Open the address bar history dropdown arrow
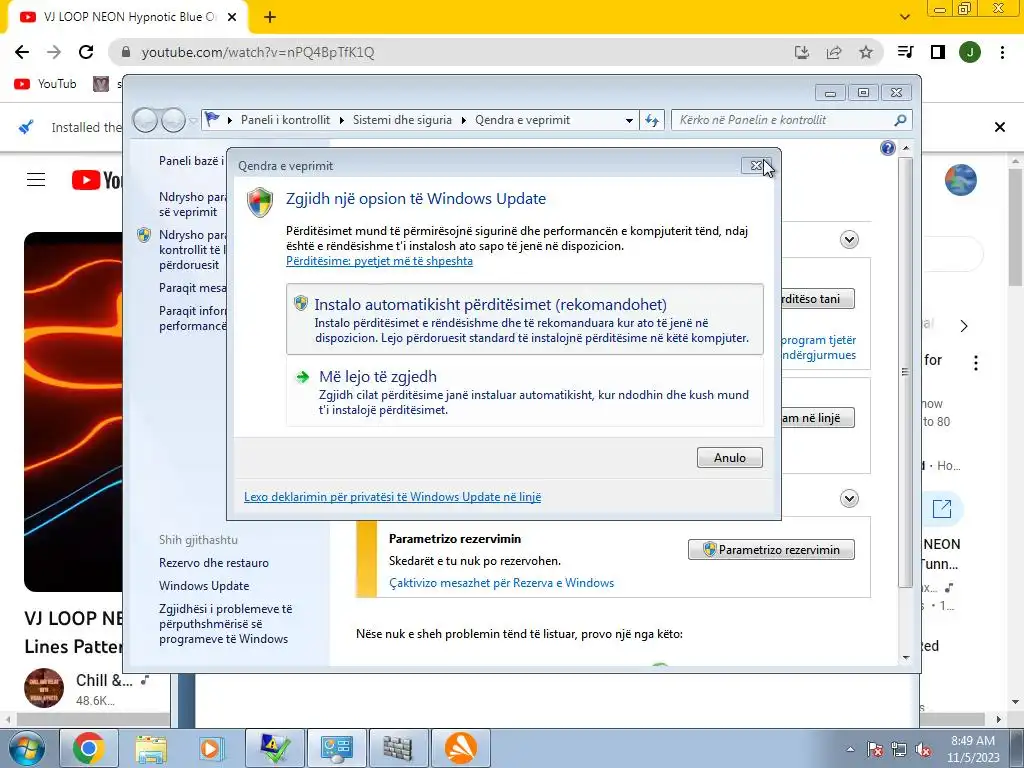The image size is (1024, 768). coord(629,120)
